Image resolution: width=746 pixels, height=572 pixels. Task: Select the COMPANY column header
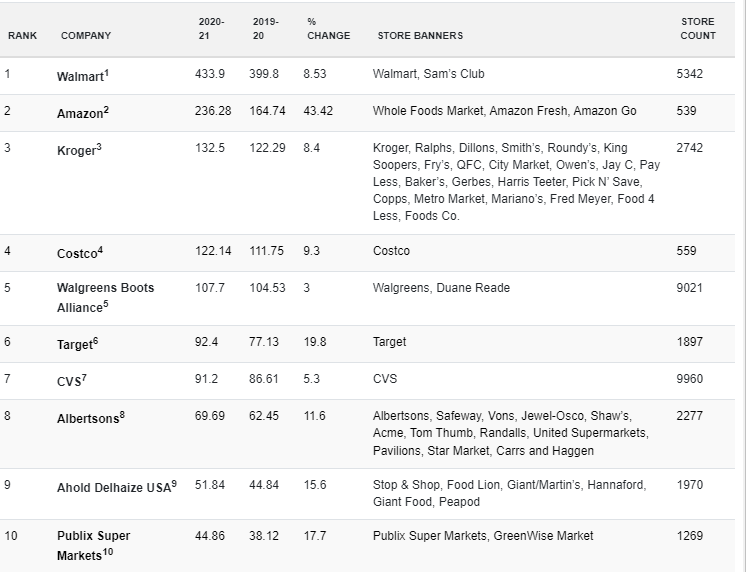[x=86, y=36]
